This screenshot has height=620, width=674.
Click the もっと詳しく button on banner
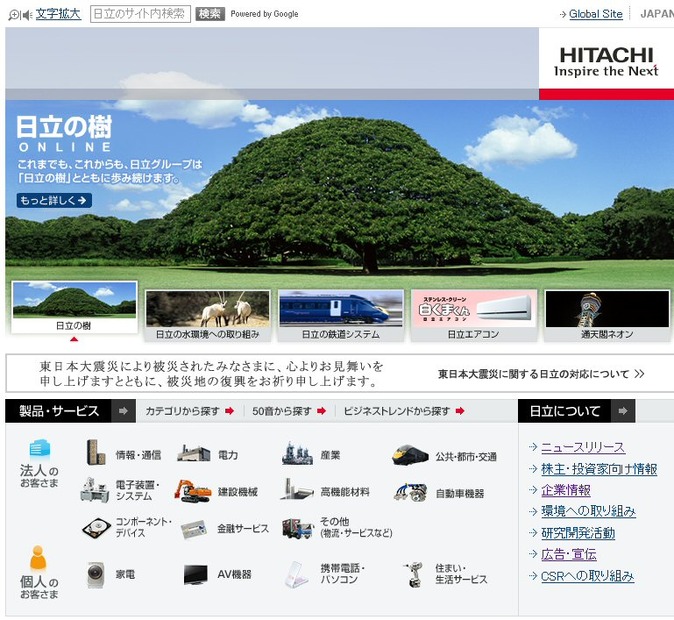[54, 200]
